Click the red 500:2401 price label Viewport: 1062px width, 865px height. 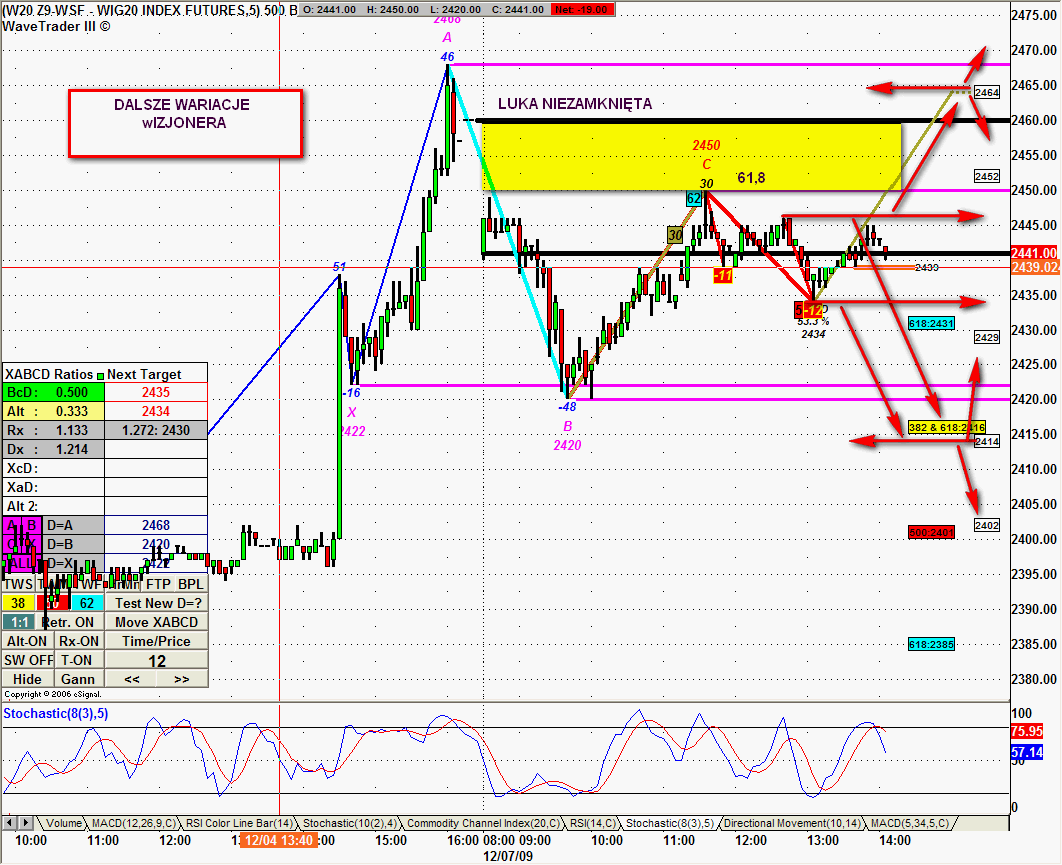click(931, 532)
